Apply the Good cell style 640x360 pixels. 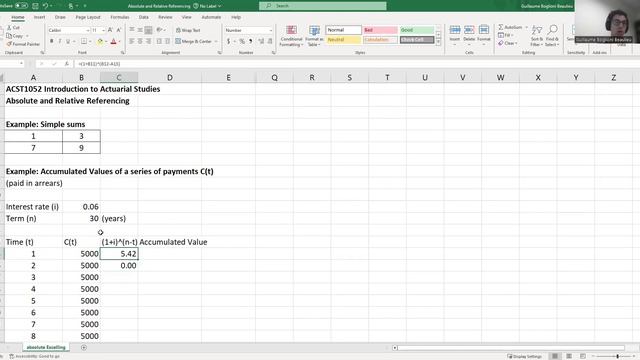click(416, 30)
